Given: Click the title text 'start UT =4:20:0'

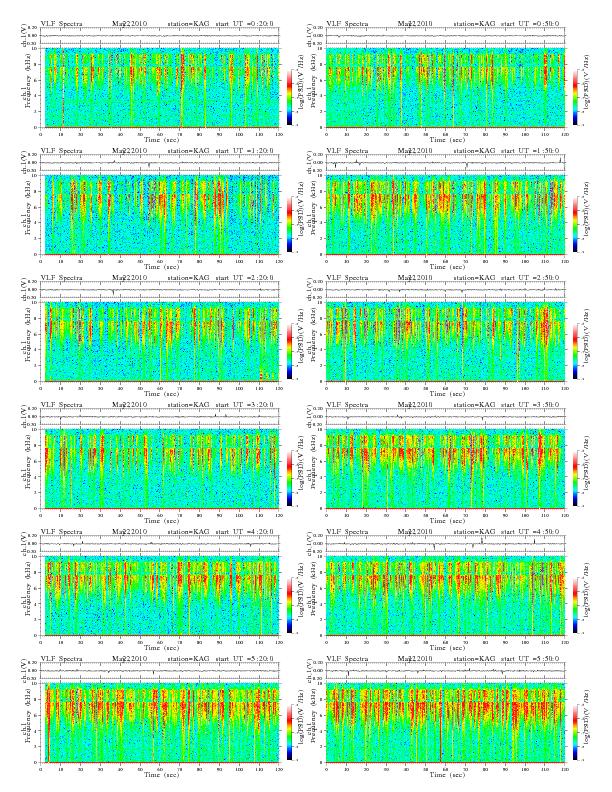Looking at the screenshot, I should click(244, 532).
